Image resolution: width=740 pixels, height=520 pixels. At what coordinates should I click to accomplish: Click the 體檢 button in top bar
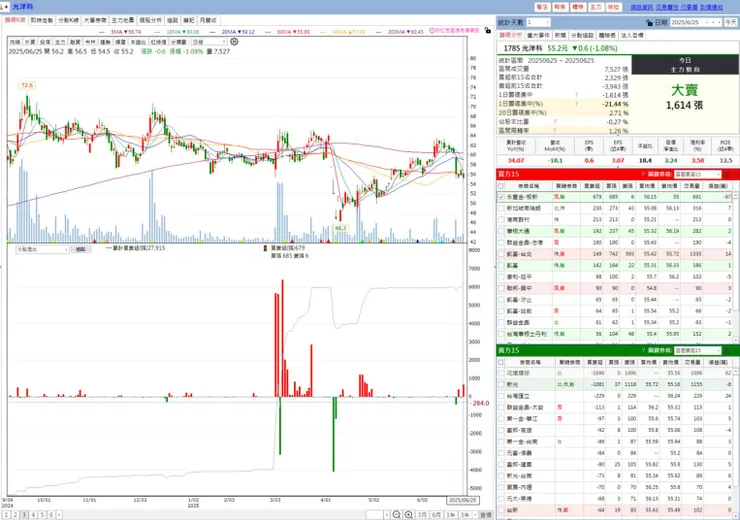point(578,7)
